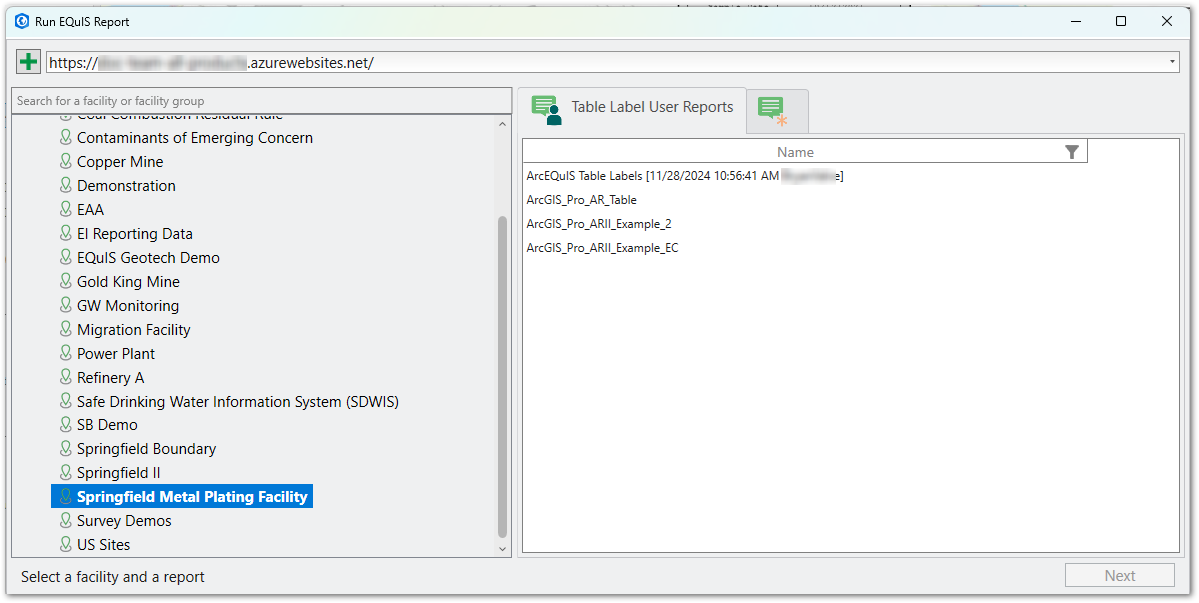This screenshot has width=1199, height=603.
Task: Sort by the Name column header
Action: (795, 152)
